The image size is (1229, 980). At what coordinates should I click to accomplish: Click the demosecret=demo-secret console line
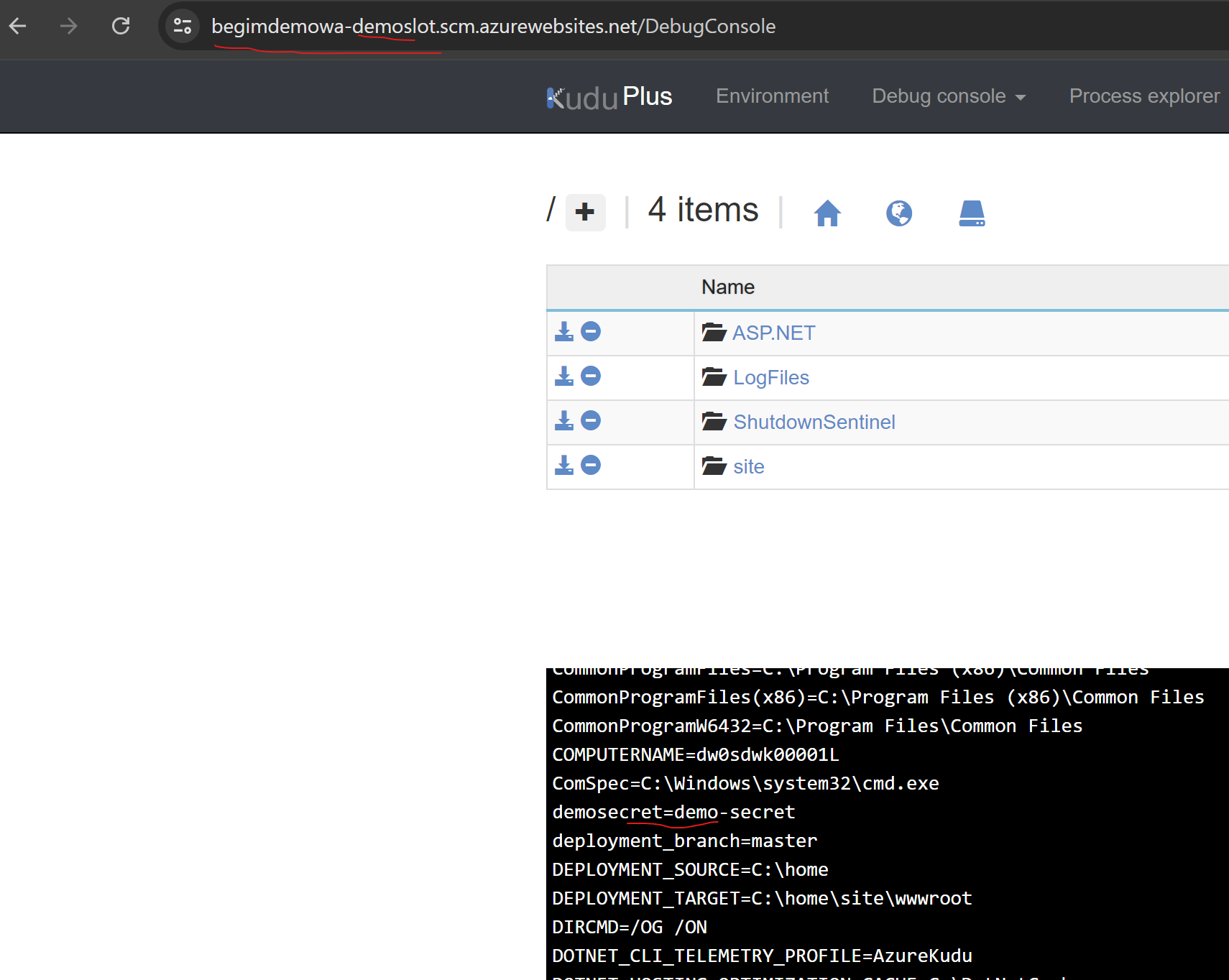pos(673,812)
